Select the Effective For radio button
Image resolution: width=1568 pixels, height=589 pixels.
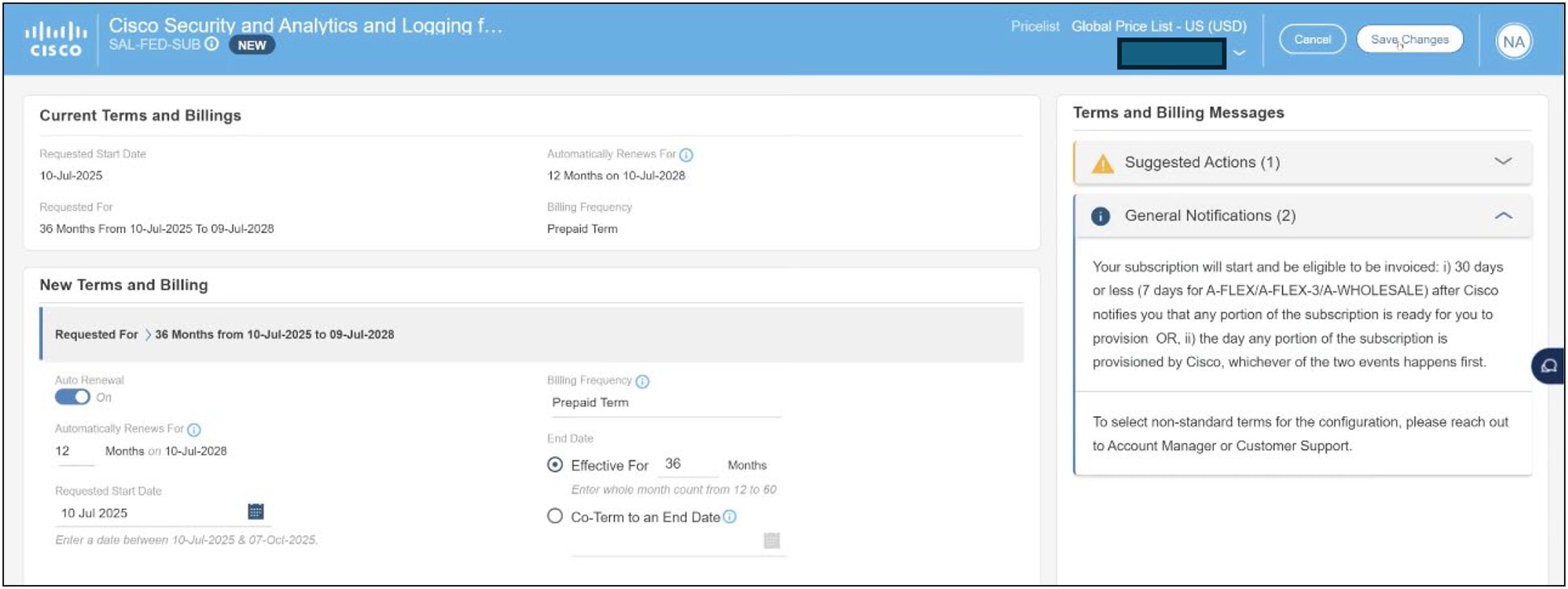tap(555, 465)
